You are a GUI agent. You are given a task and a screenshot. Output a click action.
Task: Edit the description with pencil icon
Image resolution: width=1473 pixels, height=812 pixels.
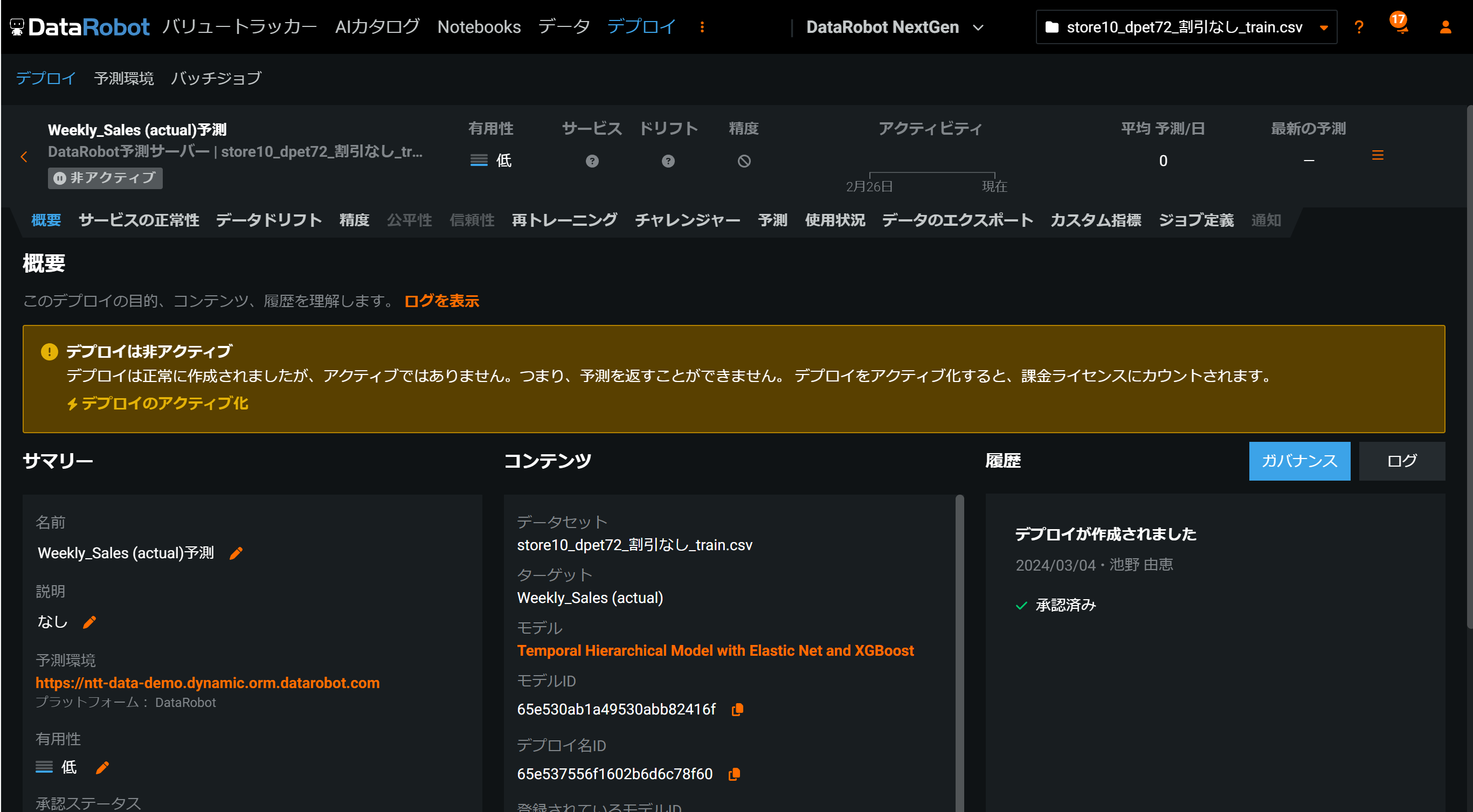[90, 622]
